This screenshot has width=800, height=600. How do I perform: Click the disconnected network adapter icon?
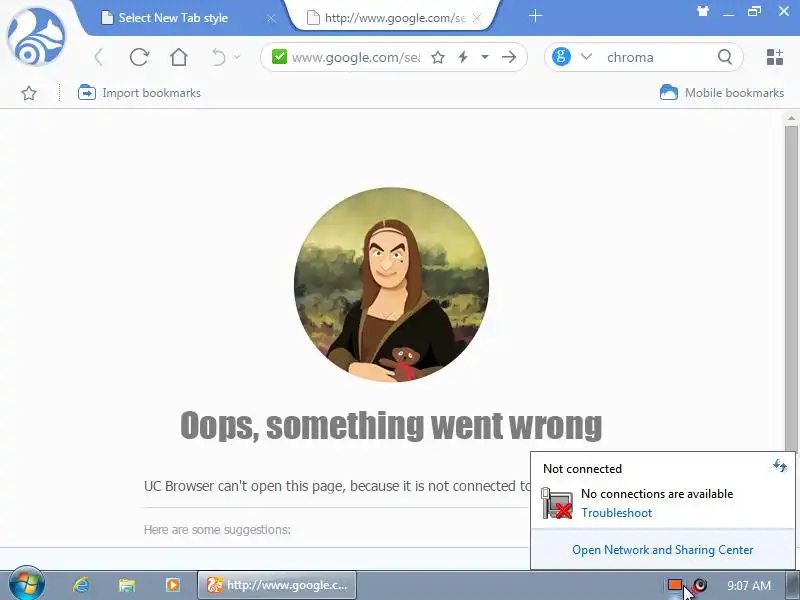click(x=557, y=503)
